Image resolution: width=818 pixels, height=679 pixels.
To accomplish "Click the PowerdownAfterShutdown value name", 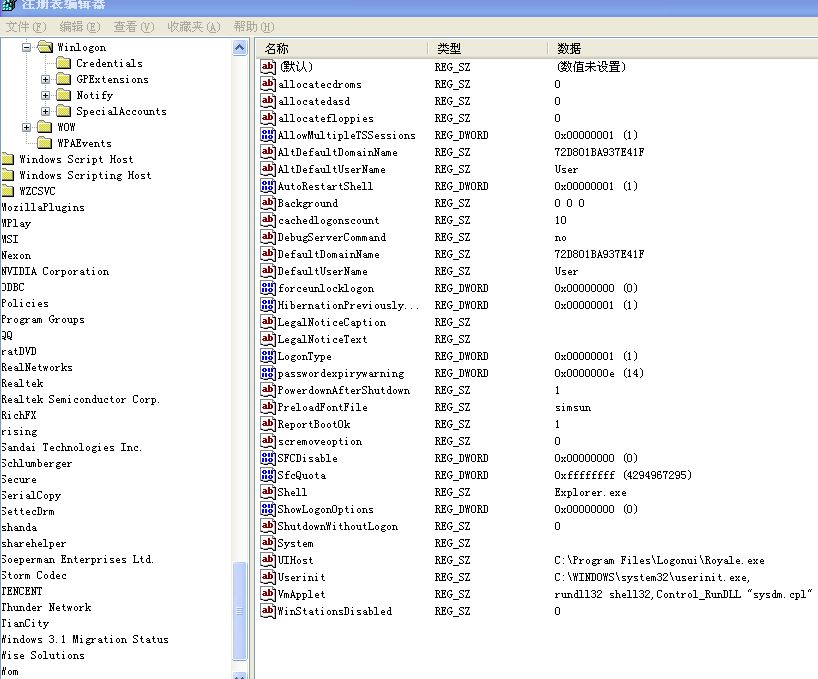I will coord(344,390).
